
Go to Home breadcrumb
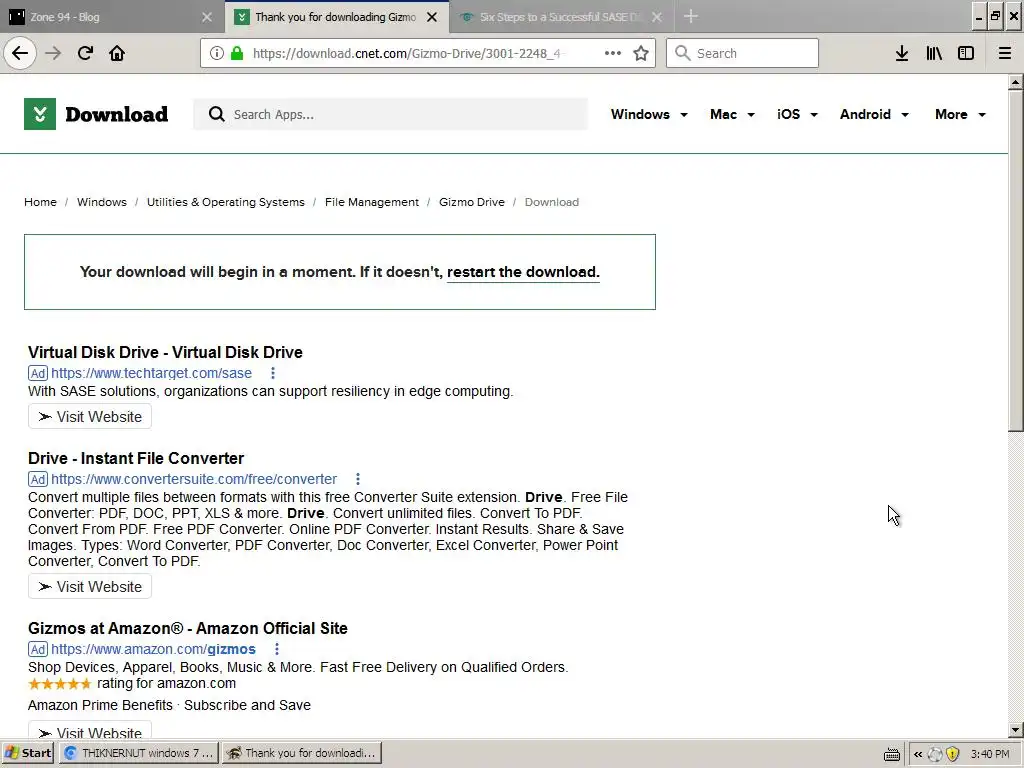click(x=40, y=202)
